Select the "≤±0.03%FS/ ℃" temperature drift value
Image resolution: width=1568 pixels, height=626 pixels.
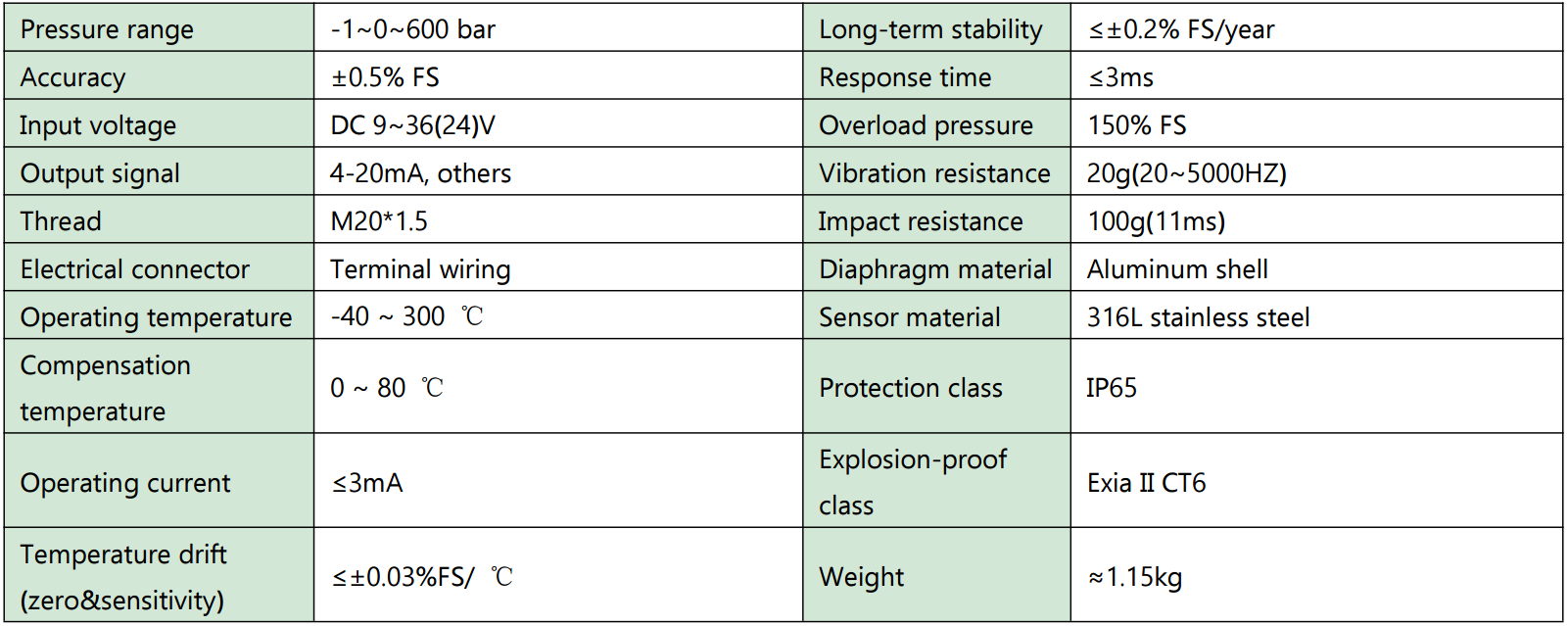[422, 577]
